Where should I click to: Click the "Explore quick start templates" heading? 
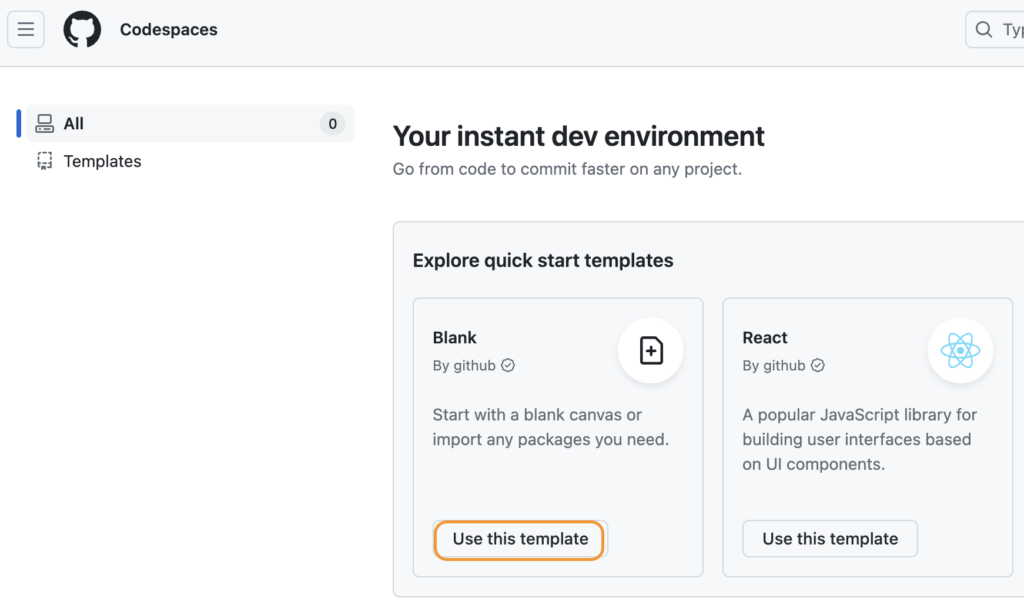pos(543,261)
